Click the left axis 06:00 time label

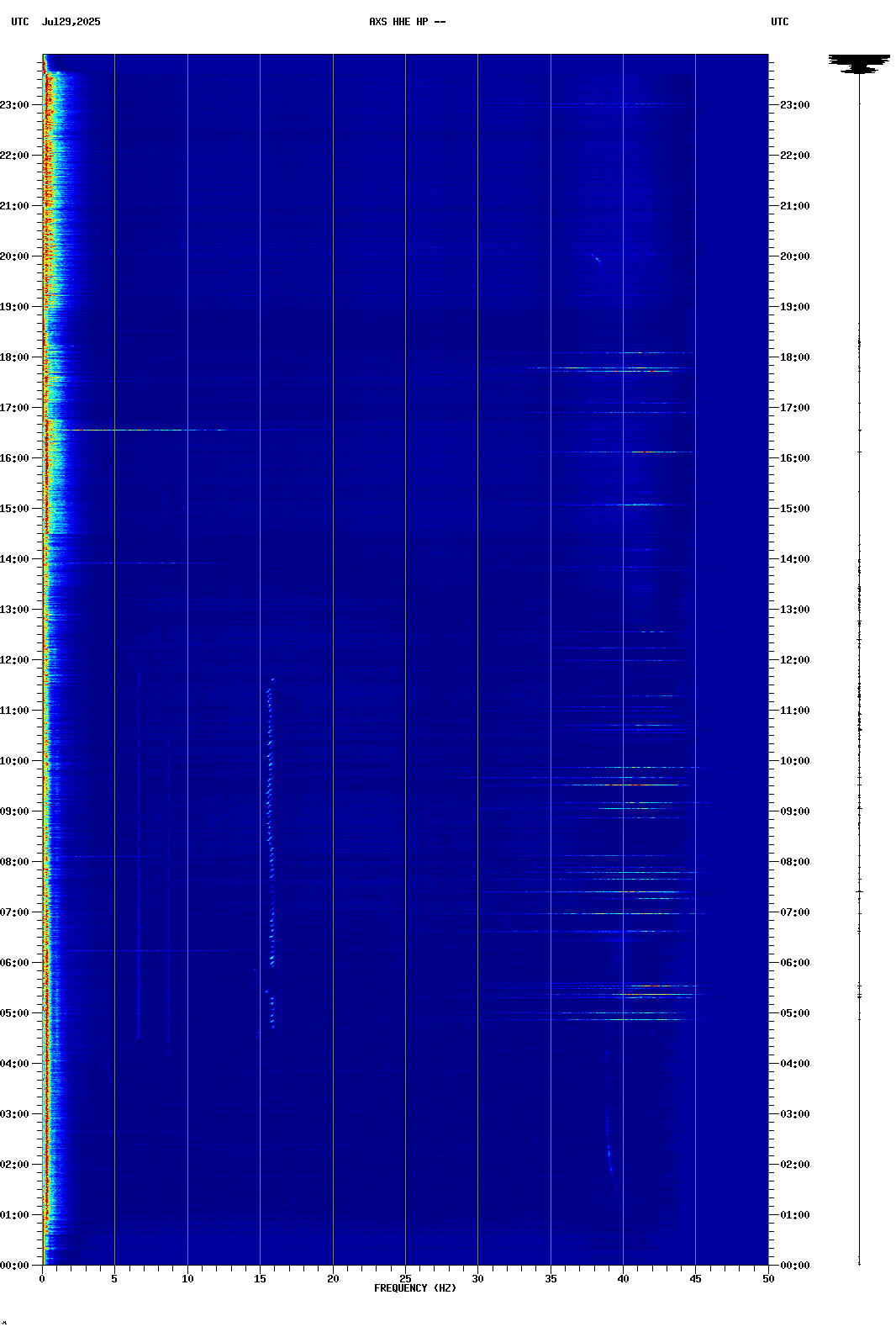(14, 963)
